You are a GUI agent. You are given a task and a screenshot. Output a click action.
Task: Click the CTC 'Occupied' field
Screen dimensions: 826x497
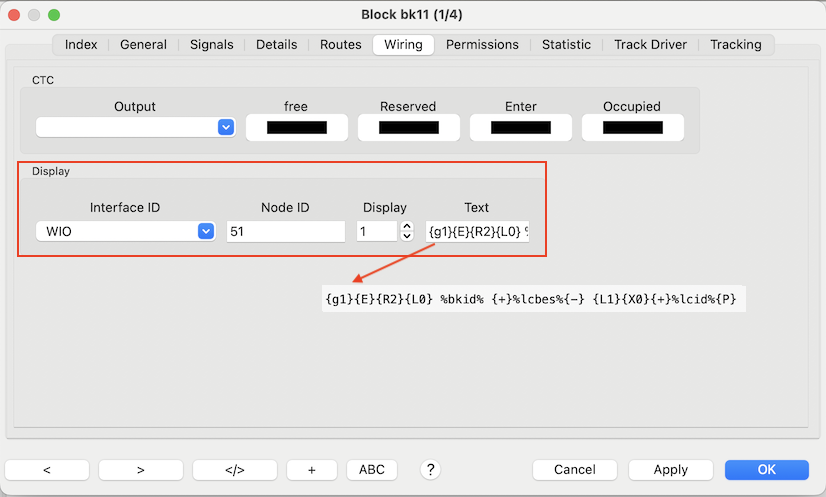tap(632, 128)
